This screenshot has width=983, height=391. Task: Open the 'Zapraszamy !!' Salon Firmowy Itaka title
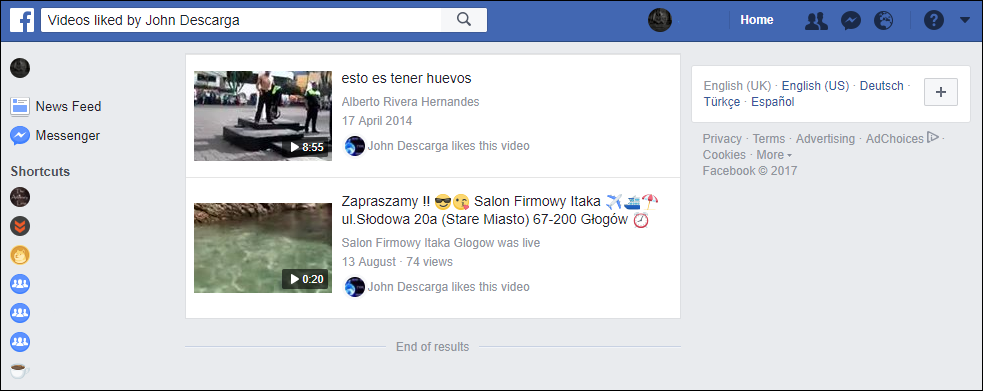click(x=500, y=211)
